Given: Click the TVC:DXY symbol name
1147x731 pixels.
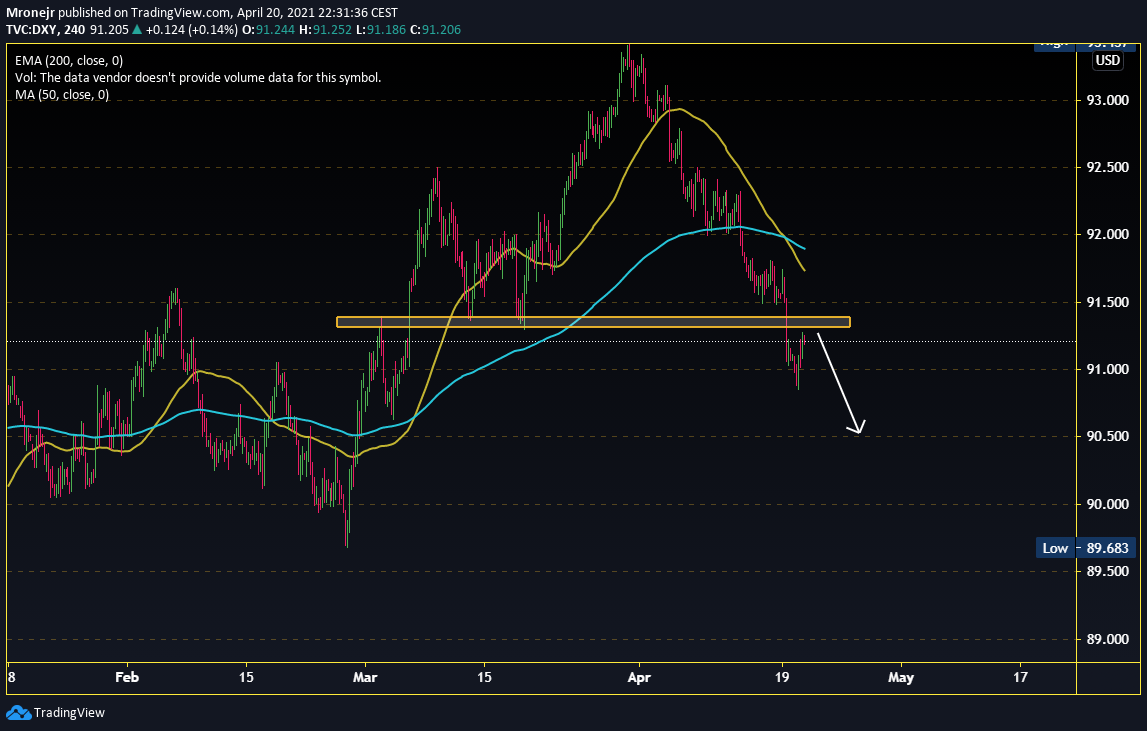Looking at the screenshot, I should pyautogui.click(x=36, y=30).
